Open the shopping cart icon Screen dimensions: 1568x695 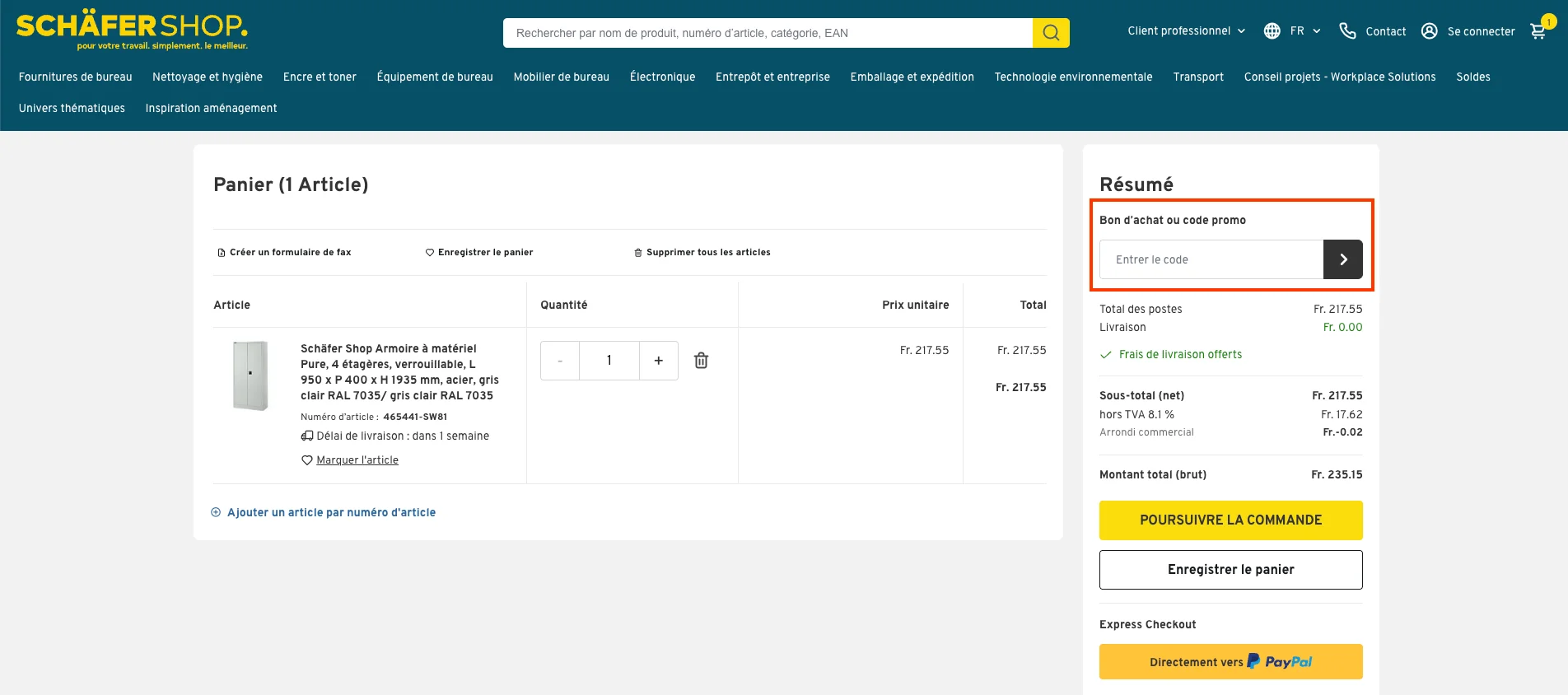click(x=1538, y=31)
